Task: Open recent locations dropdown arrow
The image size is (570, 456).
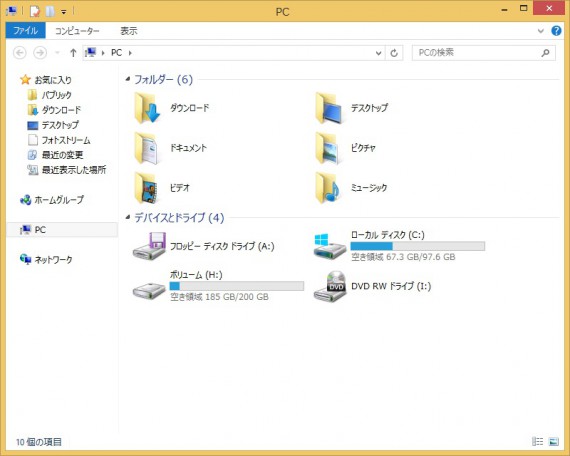Action: 57,53
